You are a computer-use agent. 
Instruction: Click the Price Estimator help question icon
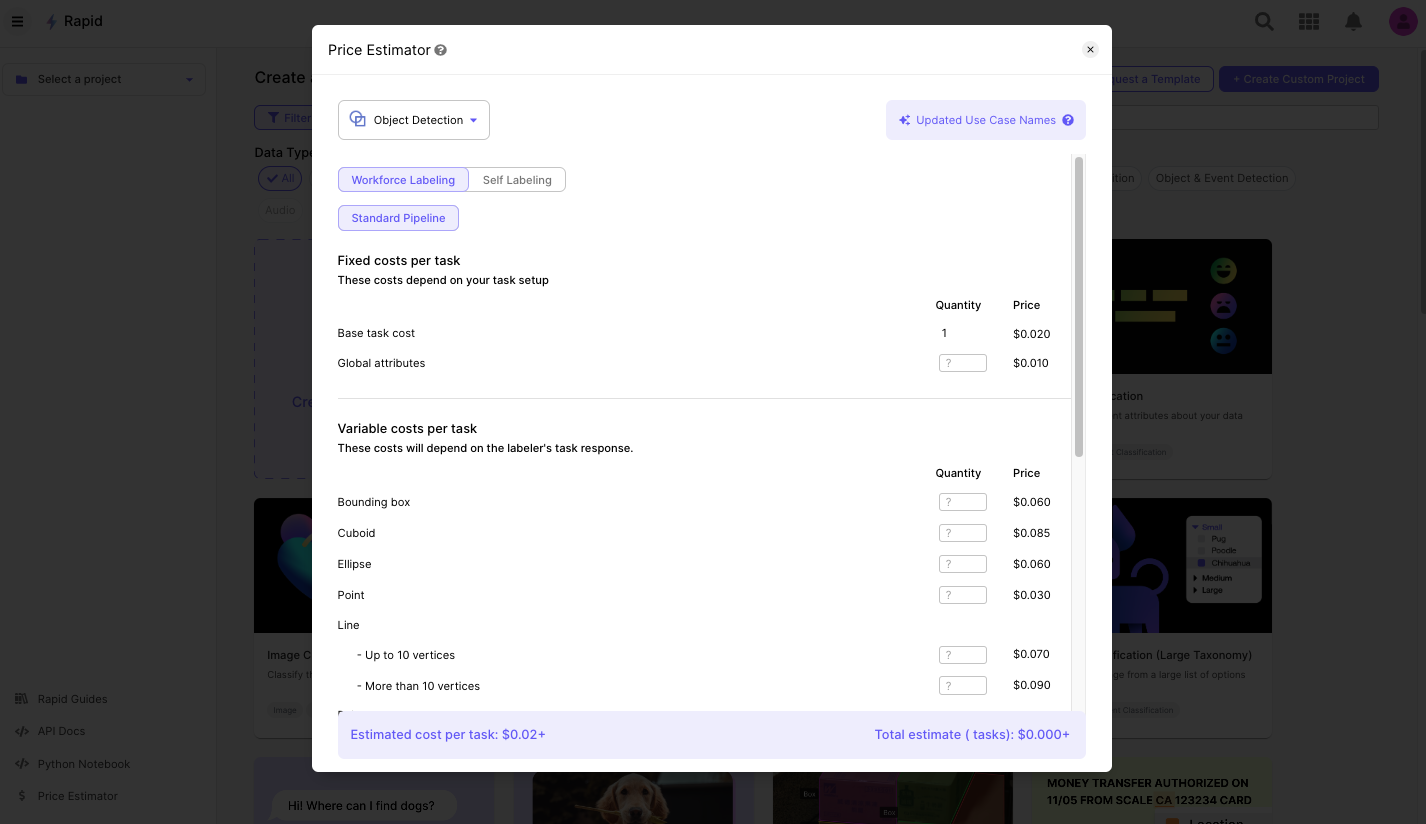(x=441, y=50)
